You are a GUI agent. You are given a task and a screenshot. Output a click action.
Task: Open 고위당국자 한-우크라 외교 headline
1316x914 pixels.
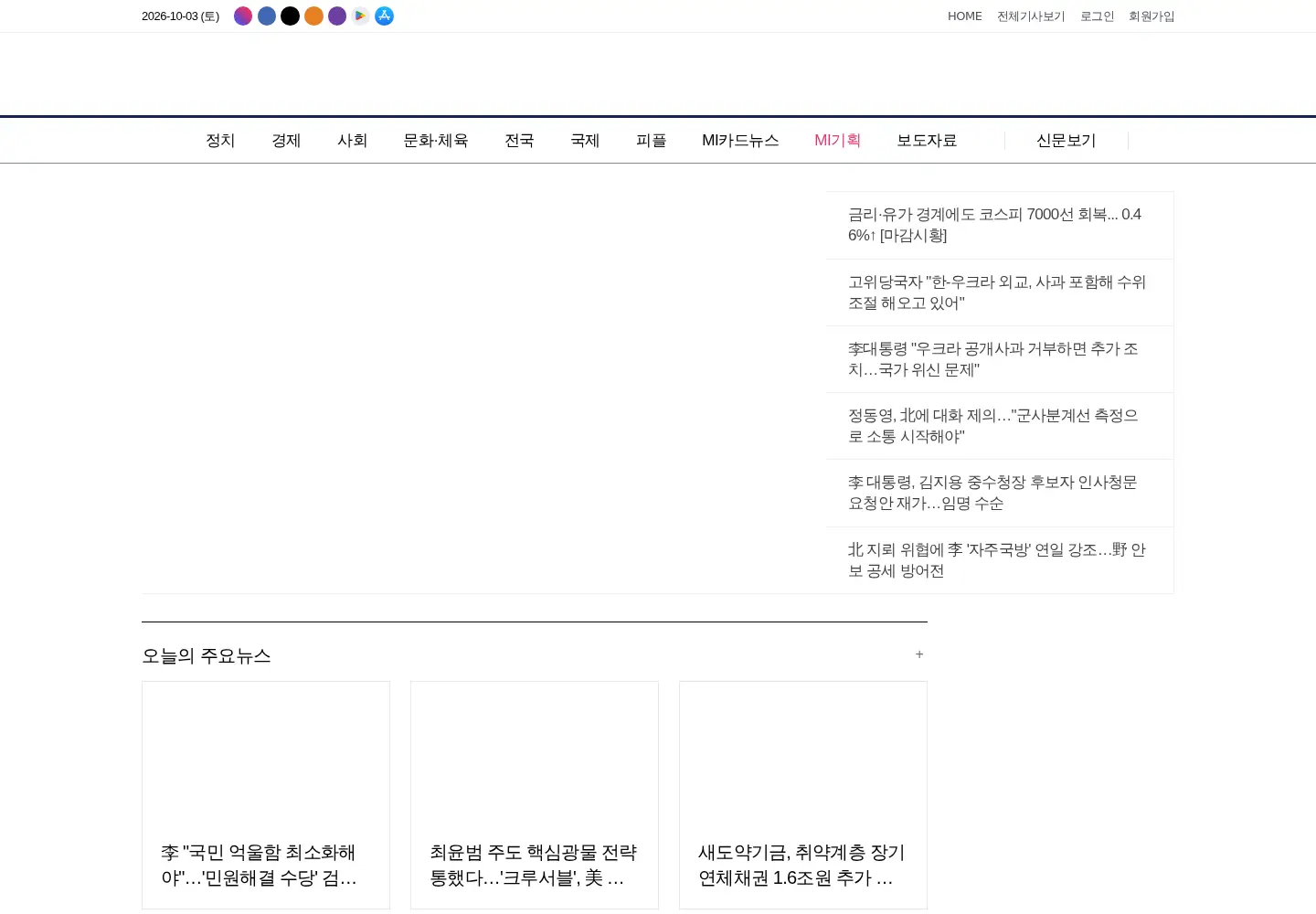(x=997, y=292)
